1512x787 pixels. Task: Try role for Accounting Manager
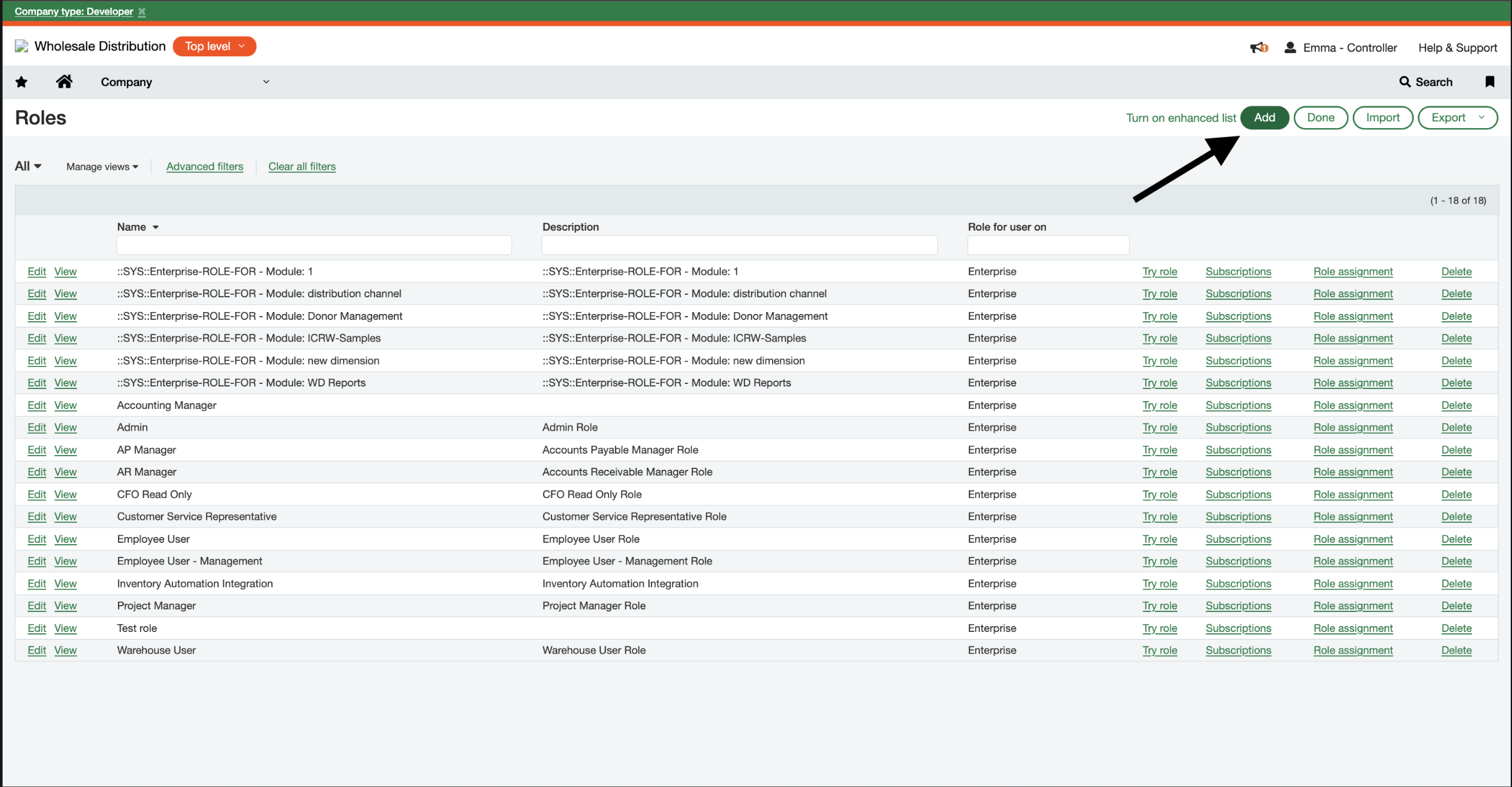[1159, 405]
